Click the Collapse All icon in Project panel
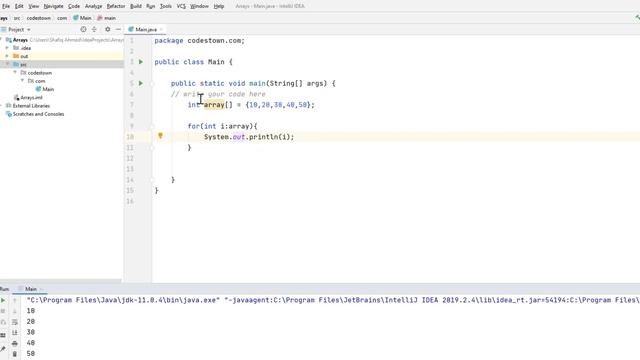 tap(94, 29)
